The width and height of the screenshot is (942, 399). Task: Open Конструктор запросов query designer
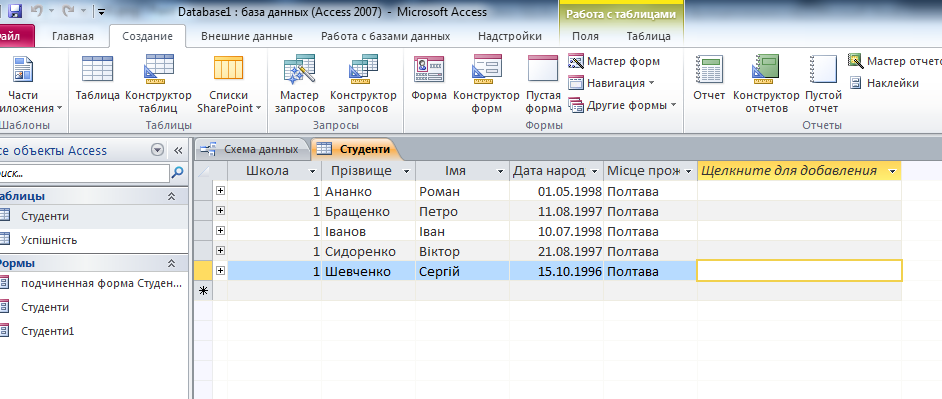363,84
